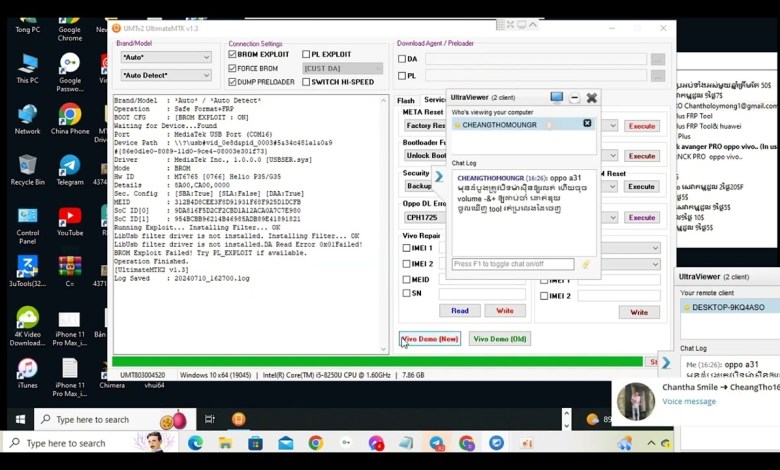Enable the PL EXPLOIT checkbox
The image size is (780, 470).
pyautogui.click(x=306, y=55)
